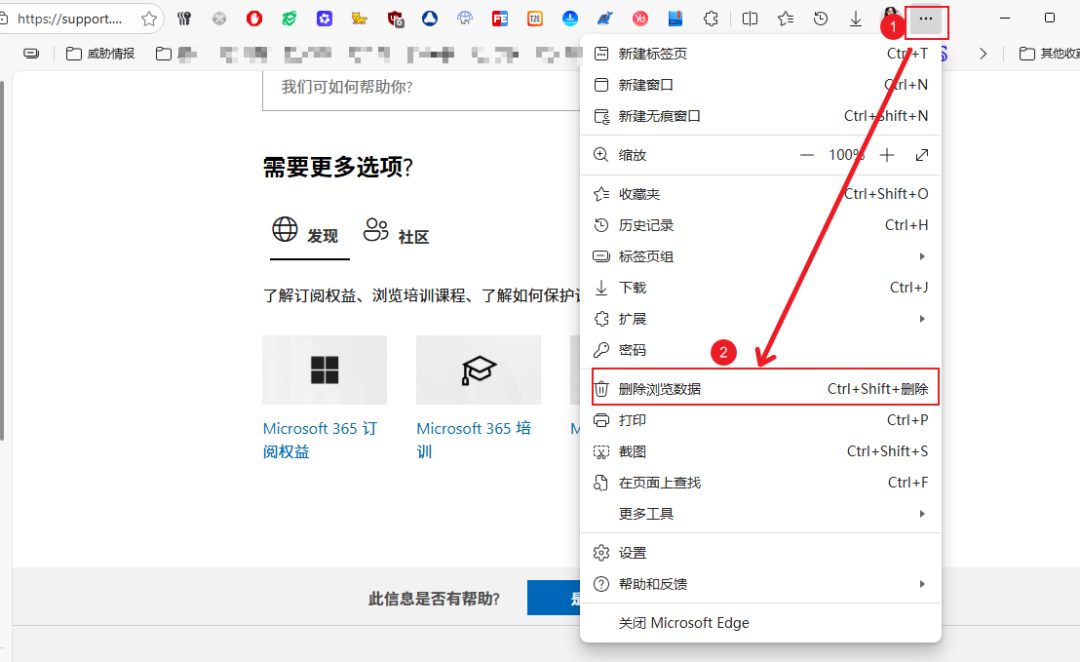Expand the 扩展 submenu

(760, 319)
